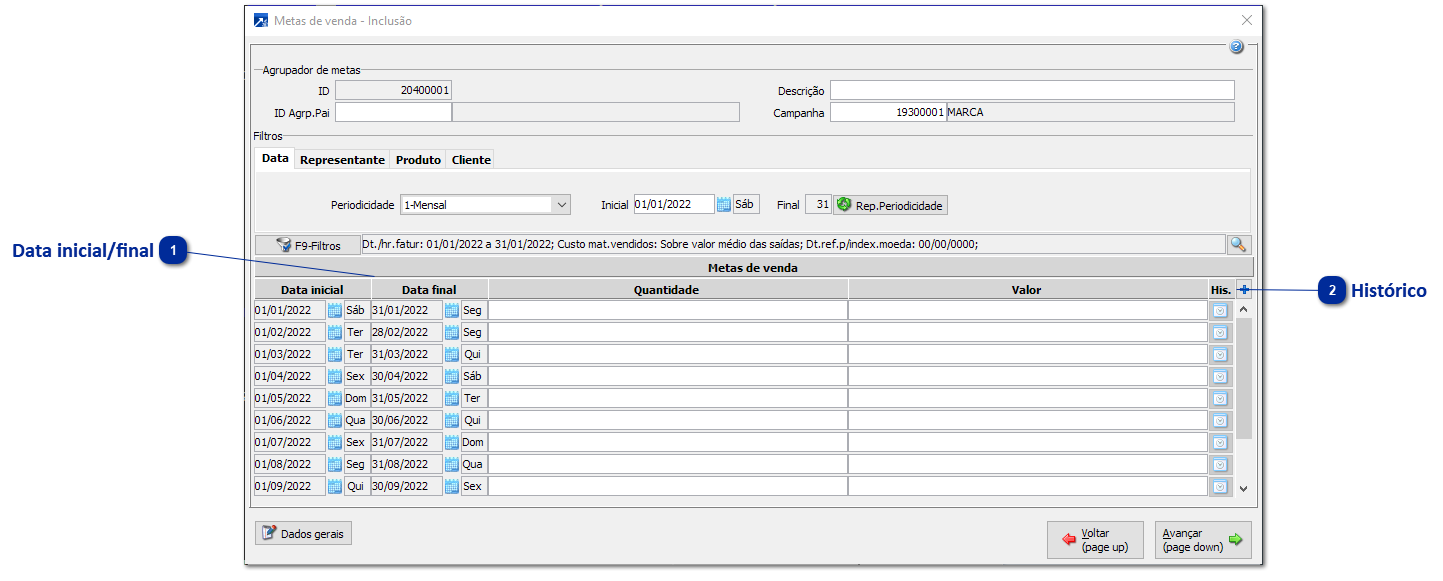The height and width of the screenshot is (581, 1443).
Task: Open calendar for Data final 31/08/2022
Action: (452, 464)
